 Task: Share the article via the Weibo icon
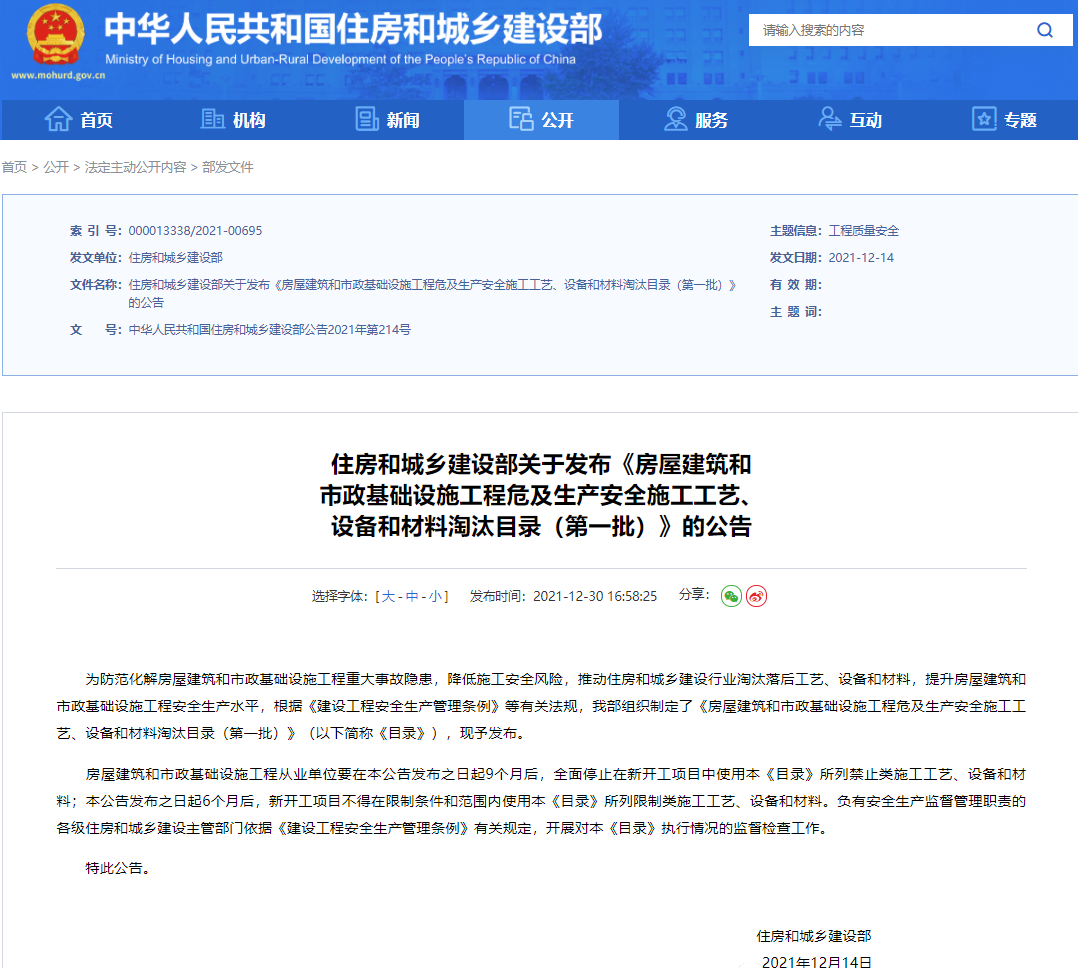click(x=757, y=596)
